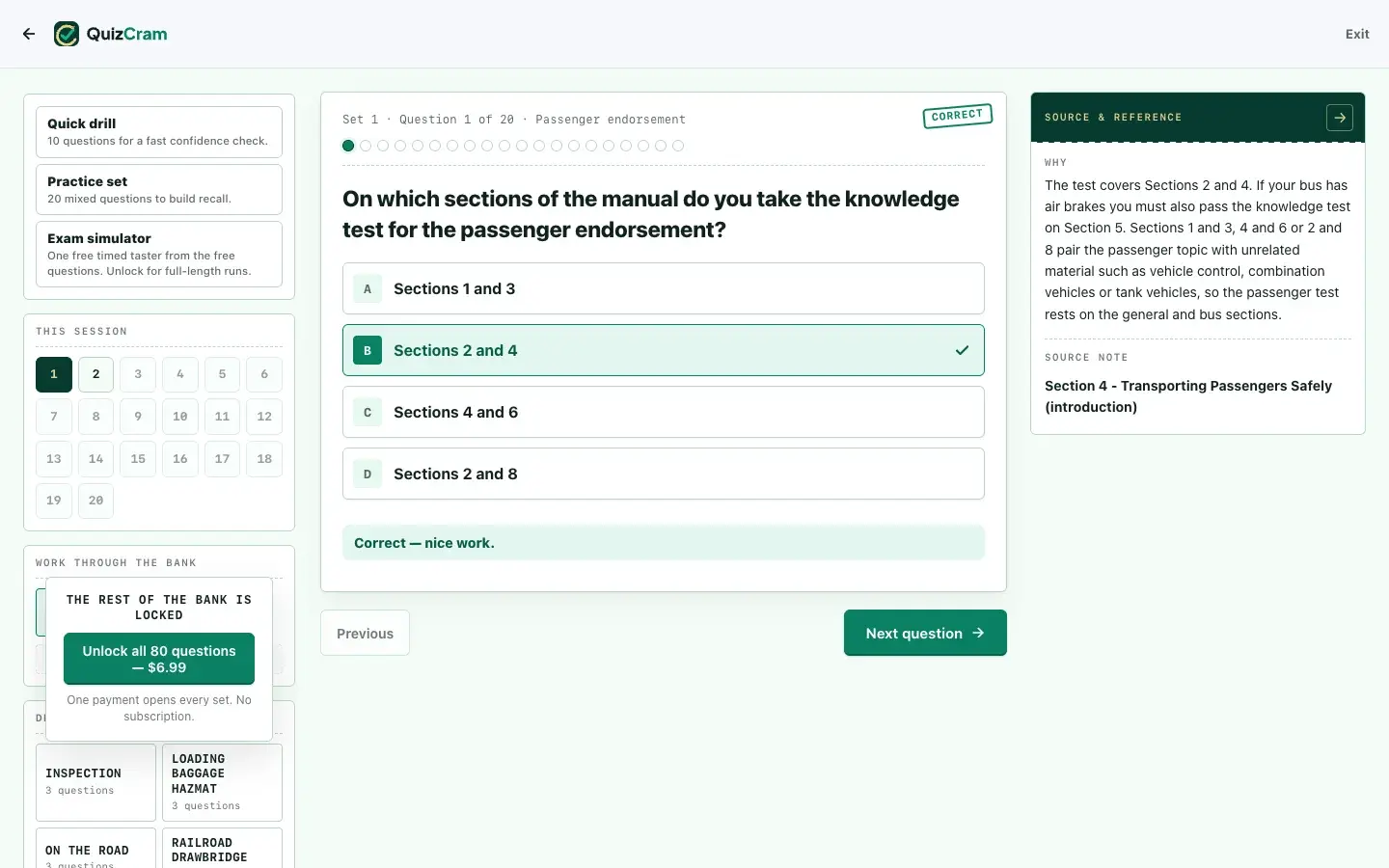Open question 3 in session grid

click(x=138, y=374)
